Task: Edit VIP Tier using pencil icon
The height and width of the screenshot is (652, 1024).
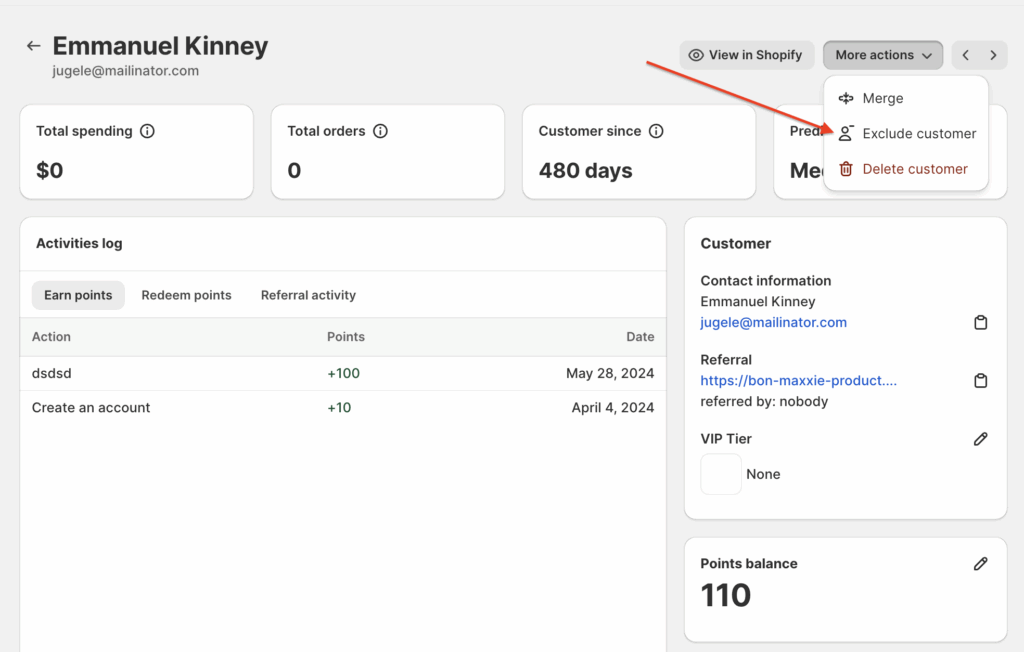Action: (980, 439)
